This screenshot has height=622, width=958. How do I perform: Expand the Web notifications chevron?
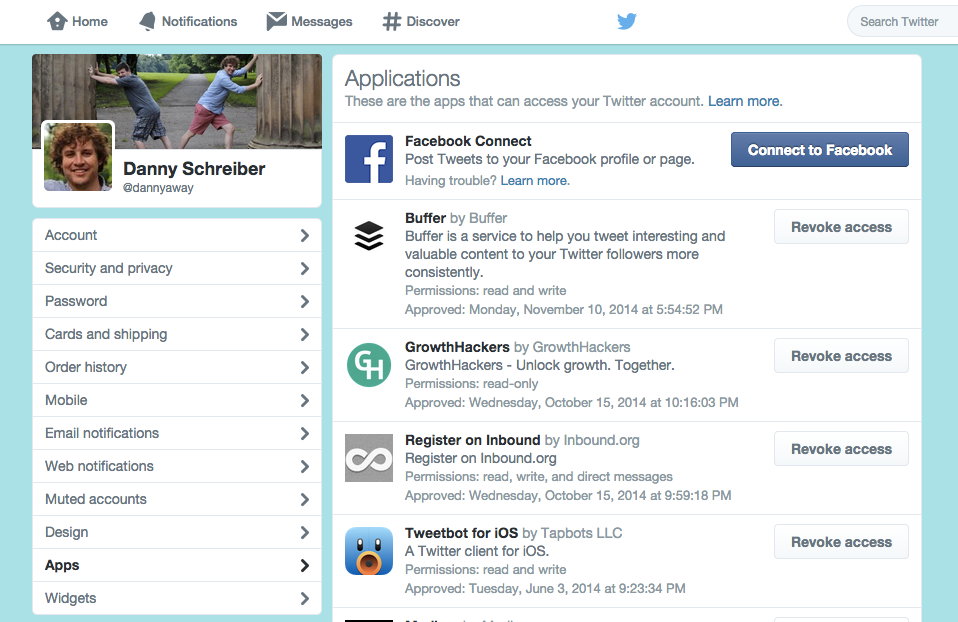(305, 466)
